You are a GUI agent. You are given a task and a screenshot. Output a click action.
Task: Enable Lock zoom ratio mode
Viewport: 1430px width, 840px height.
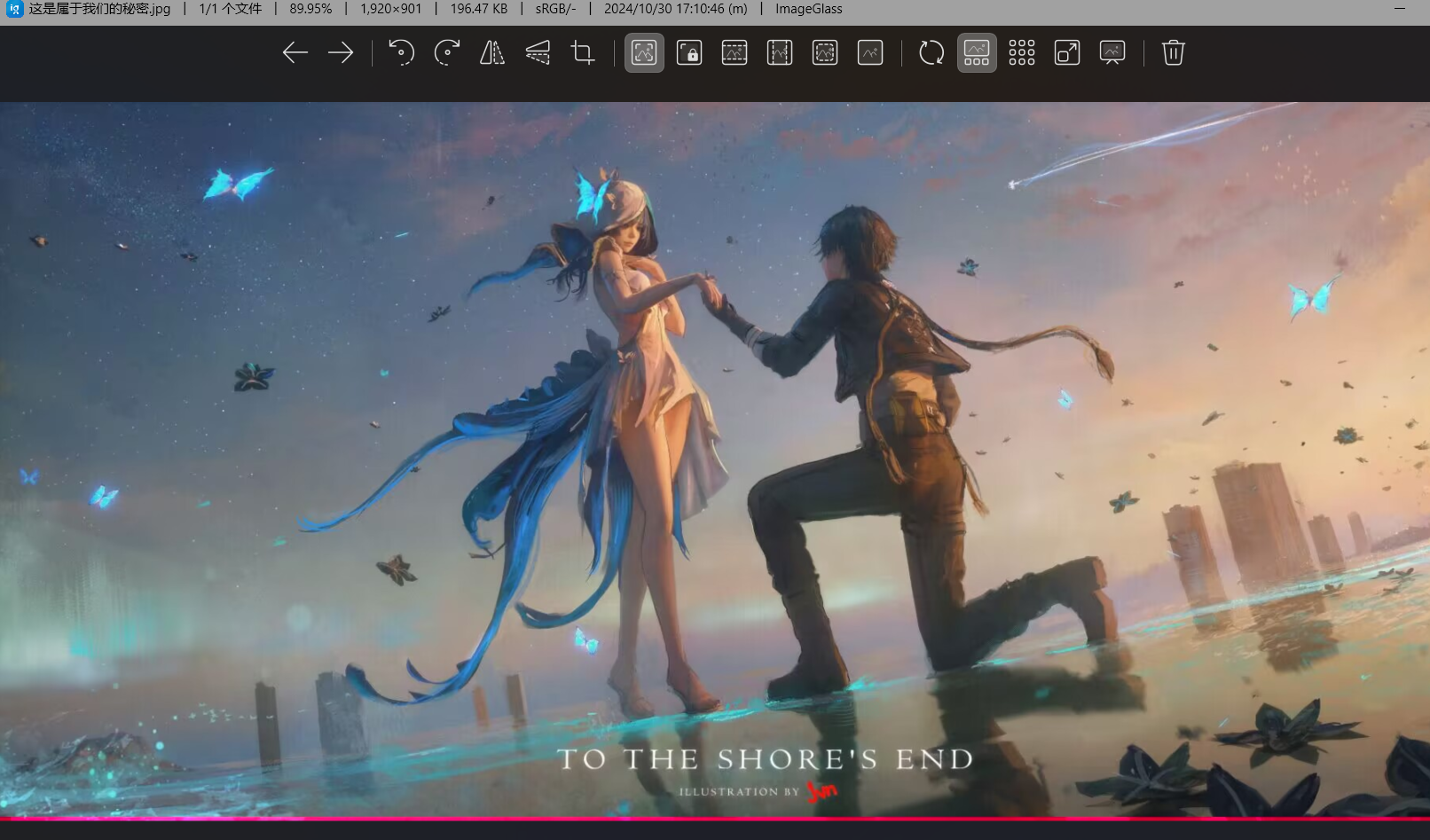(x=689, y=53)
